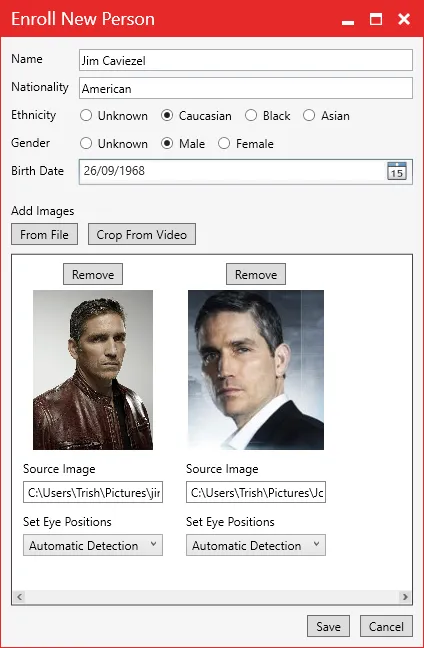Click From File button

tap(44, 234)
